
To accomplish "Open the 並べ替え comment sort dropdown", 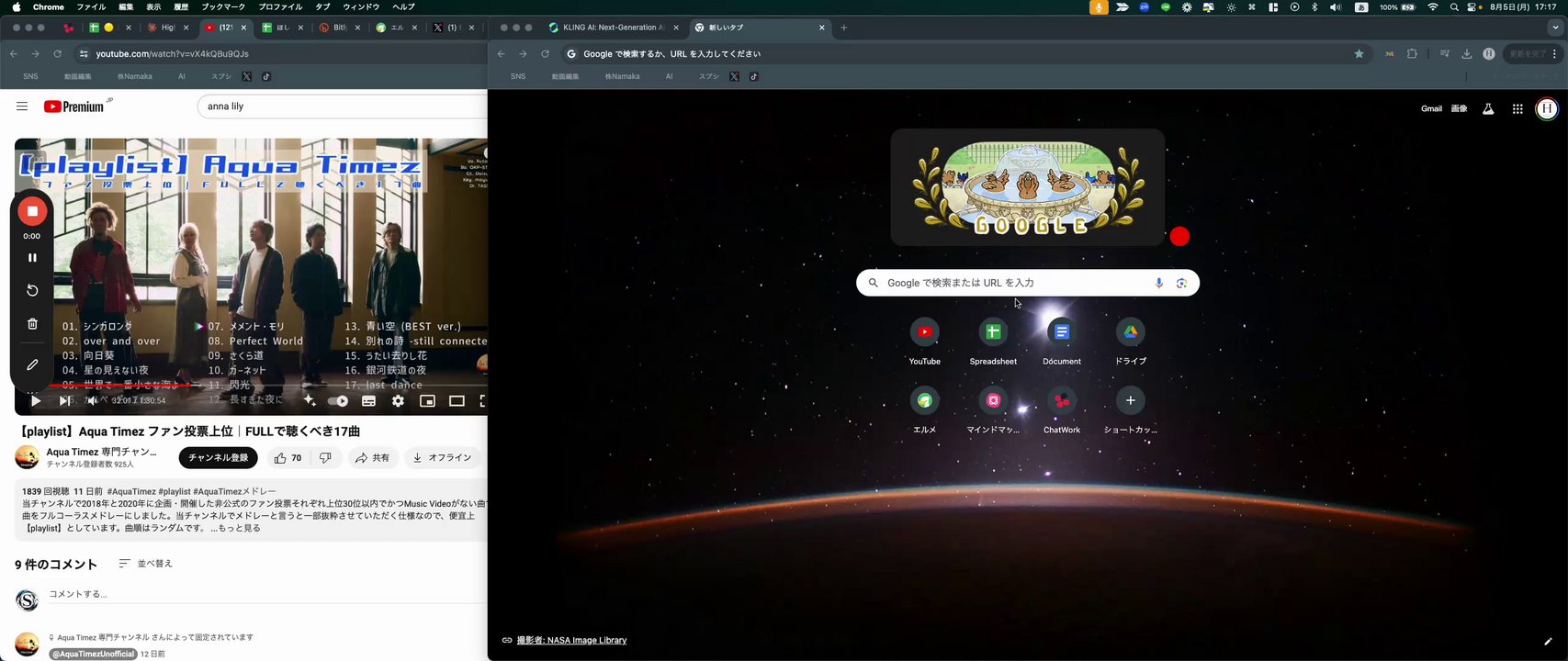I will click(146, 564).
